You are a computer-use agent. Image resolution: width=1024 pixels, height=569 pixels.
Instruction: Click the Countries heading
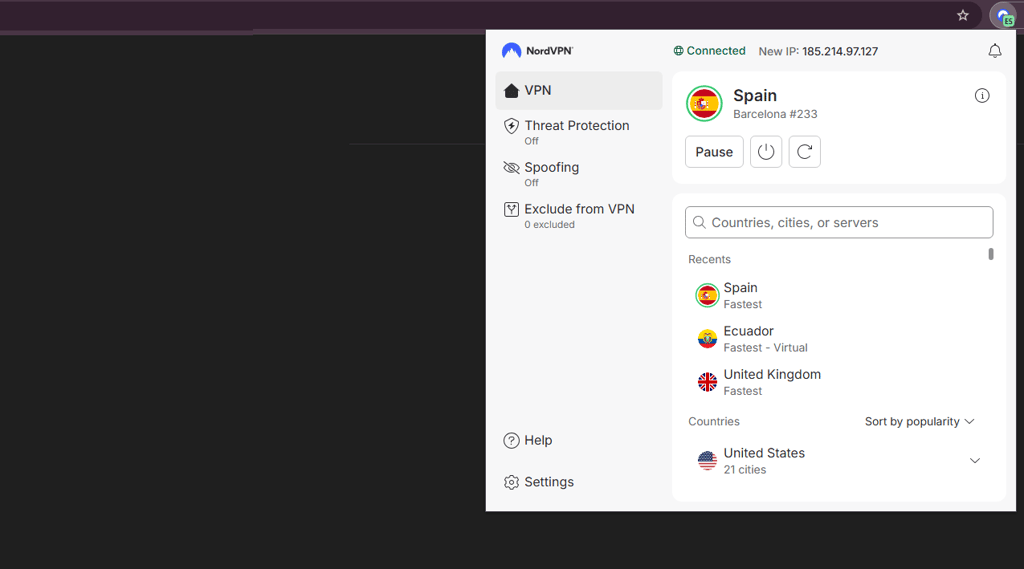tap(714, 422)
